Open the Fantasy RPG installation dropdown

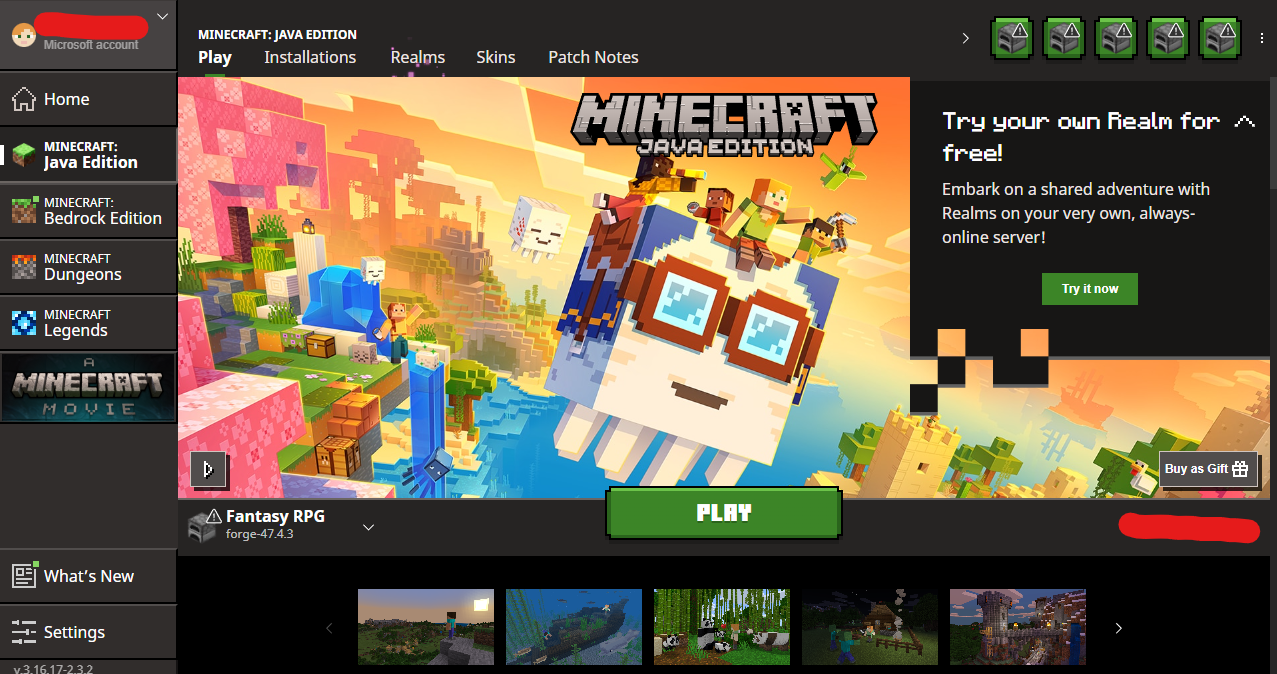[368, 527]
